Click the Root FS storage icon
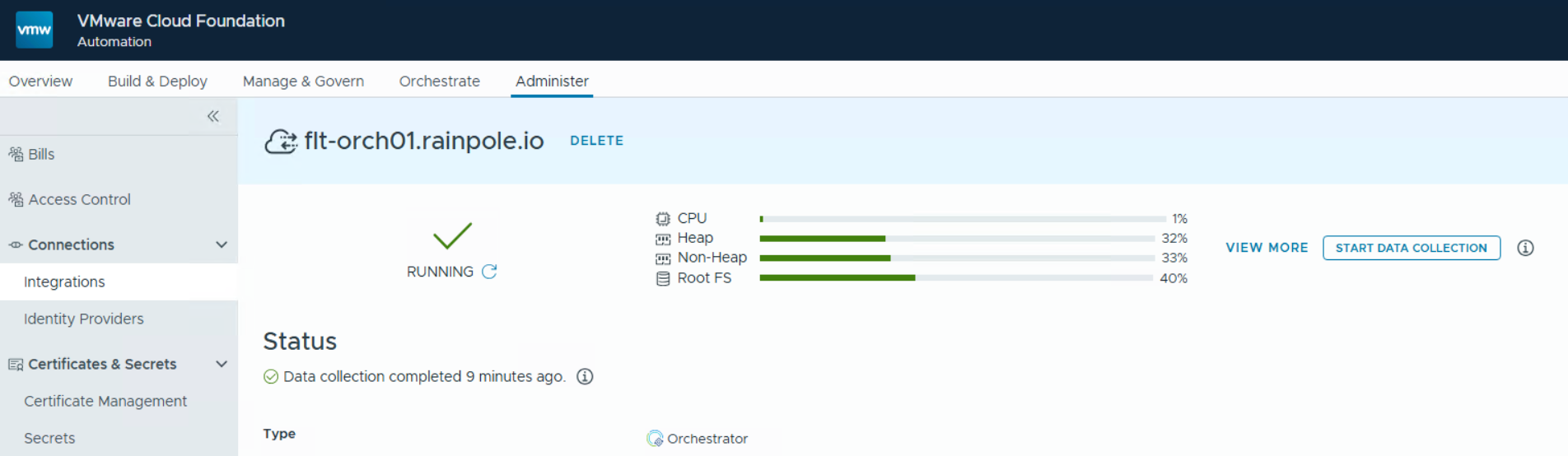 [x=663, y=278]
